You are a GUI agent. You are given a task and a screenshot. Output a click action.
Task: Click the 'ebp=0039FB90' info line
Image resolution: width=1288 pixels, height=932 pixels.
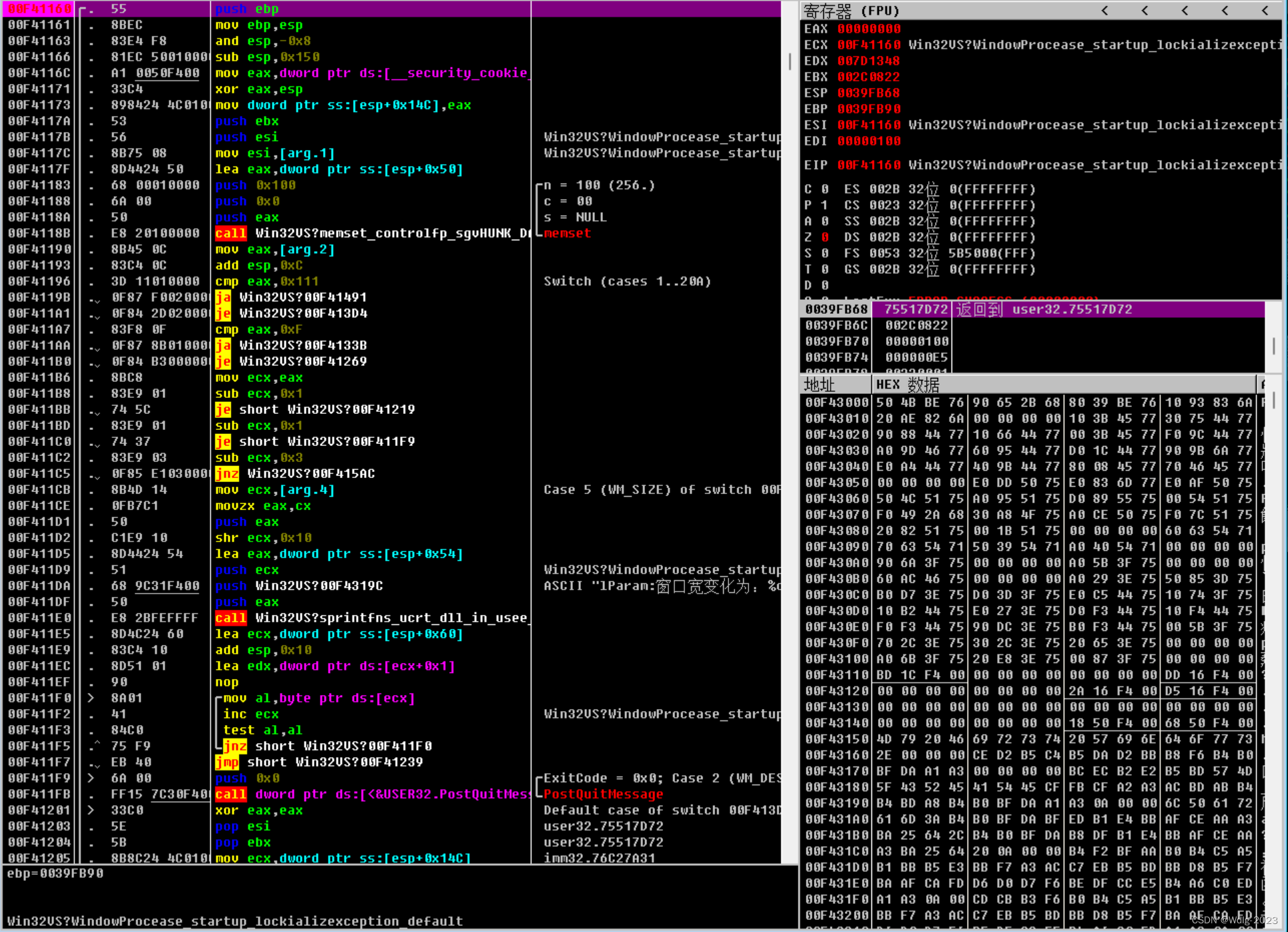[55, 873]
